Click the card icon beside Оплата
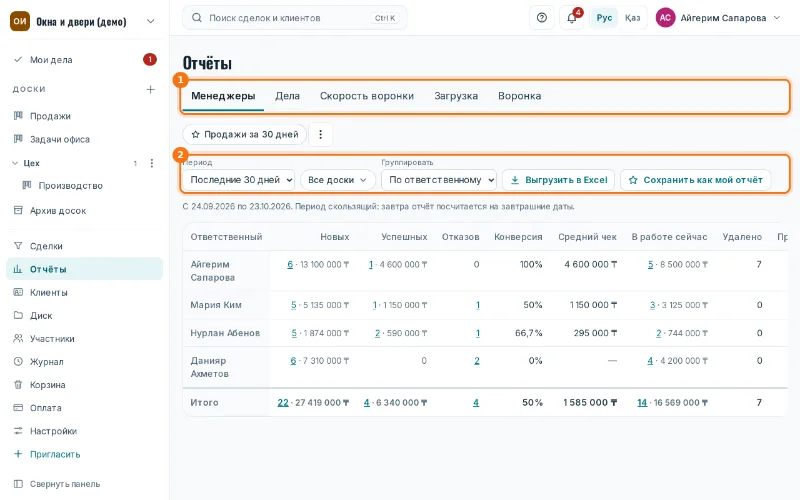Viewport: 800px width, 500px height. point(18,408)
